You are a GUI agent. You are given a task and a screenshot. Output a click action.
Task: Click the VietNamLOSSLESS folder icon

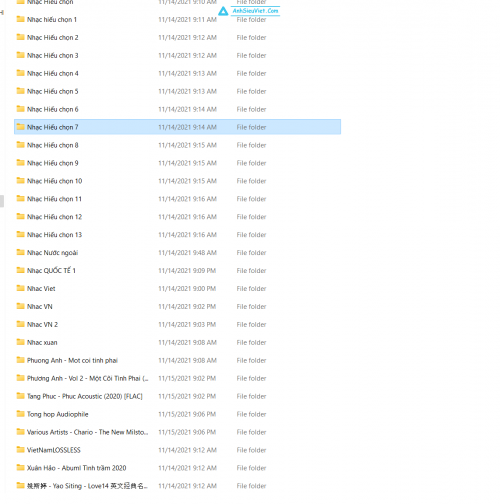[x=21, y=450]
